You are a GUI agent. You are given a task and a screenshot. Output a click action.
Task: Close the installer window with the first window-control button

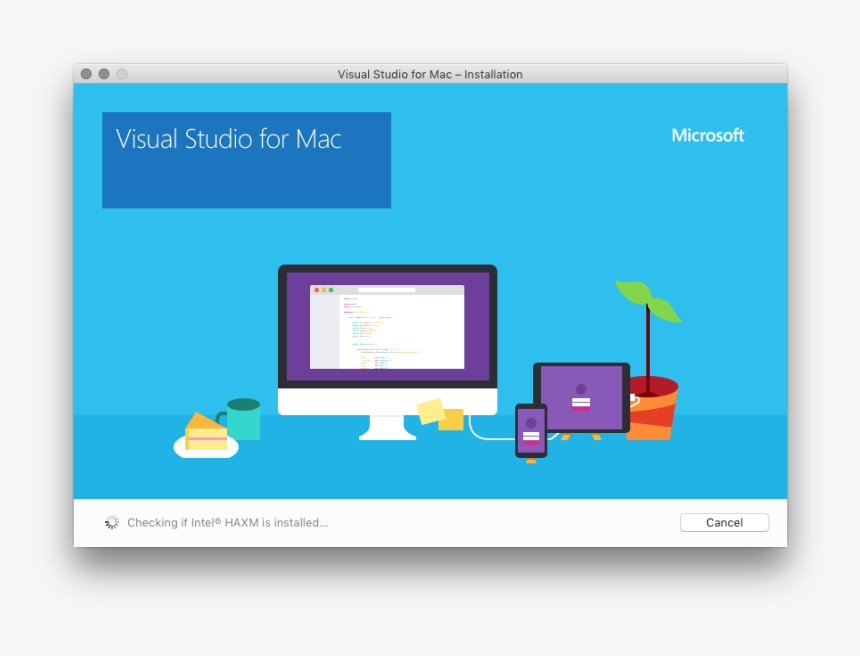(x=86, y=74)
